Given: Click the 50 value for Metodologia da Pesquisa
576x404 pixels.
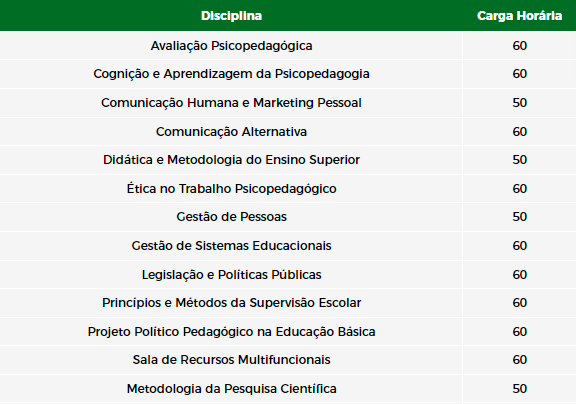Looking at the screenshot, I should tap(519, 389).
